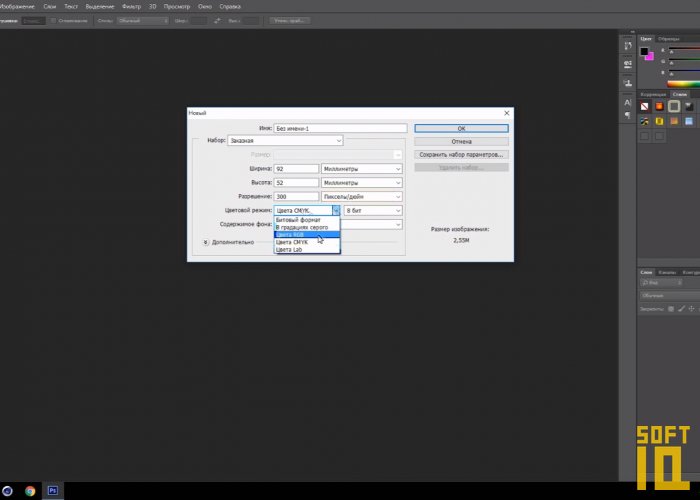
Task: Click Photoshop icon in the taskbar
Action: click(x=53, y=491)
